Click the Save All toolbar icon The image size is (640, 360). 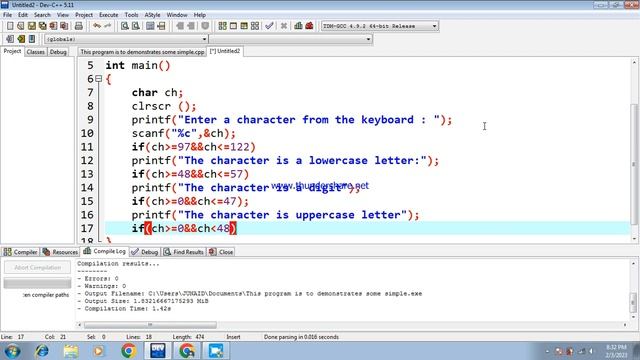[42, 26]
